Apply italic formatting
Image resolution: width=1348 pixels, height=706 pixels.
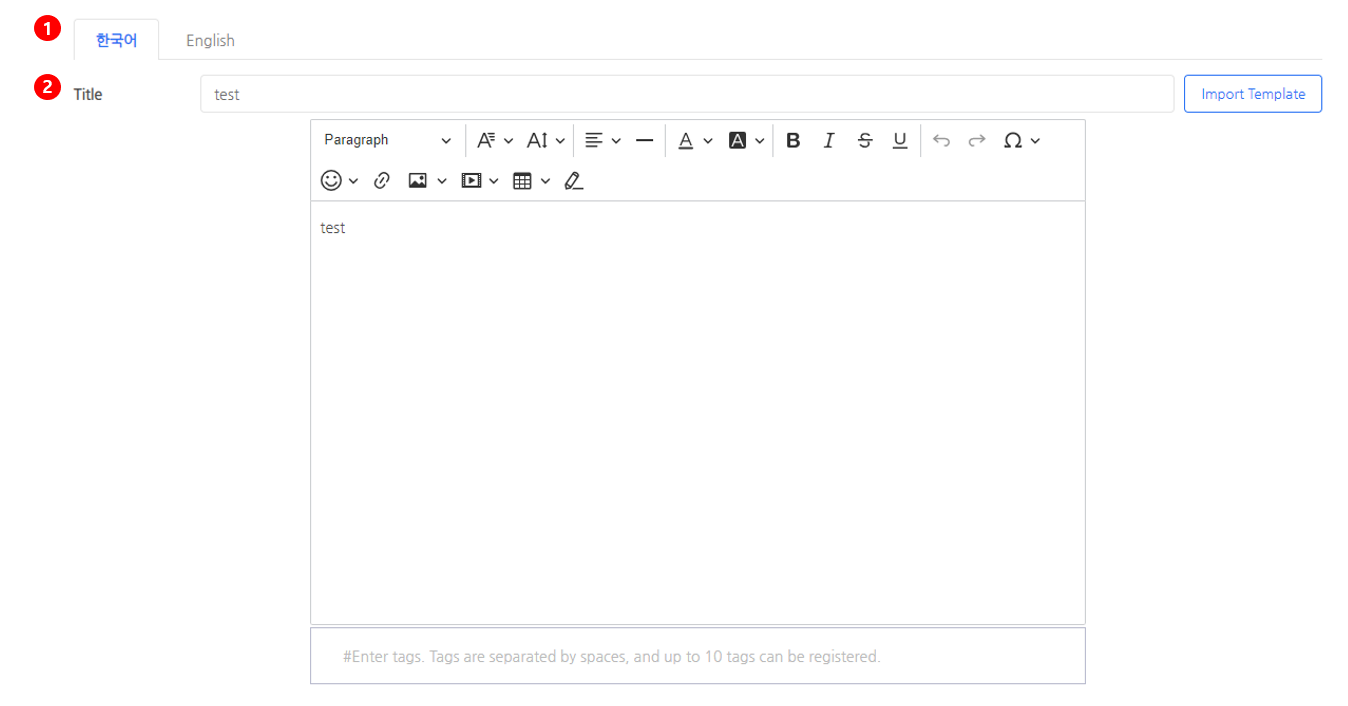pyautogui.click(x=828, y=141)
